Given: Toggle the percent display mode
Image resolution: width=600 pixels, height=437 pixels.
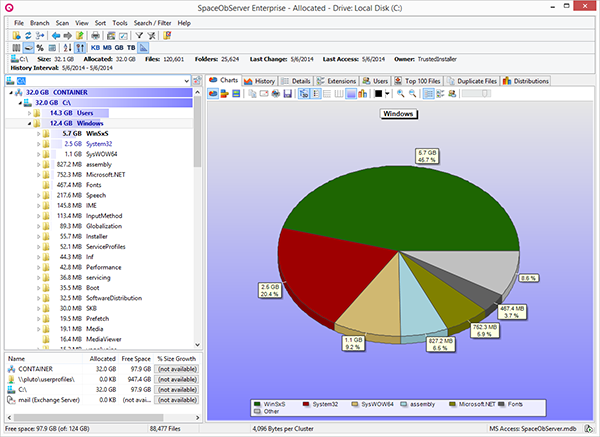Looking at the screenshot, I should pyautogui.click(x=40, y=48).
